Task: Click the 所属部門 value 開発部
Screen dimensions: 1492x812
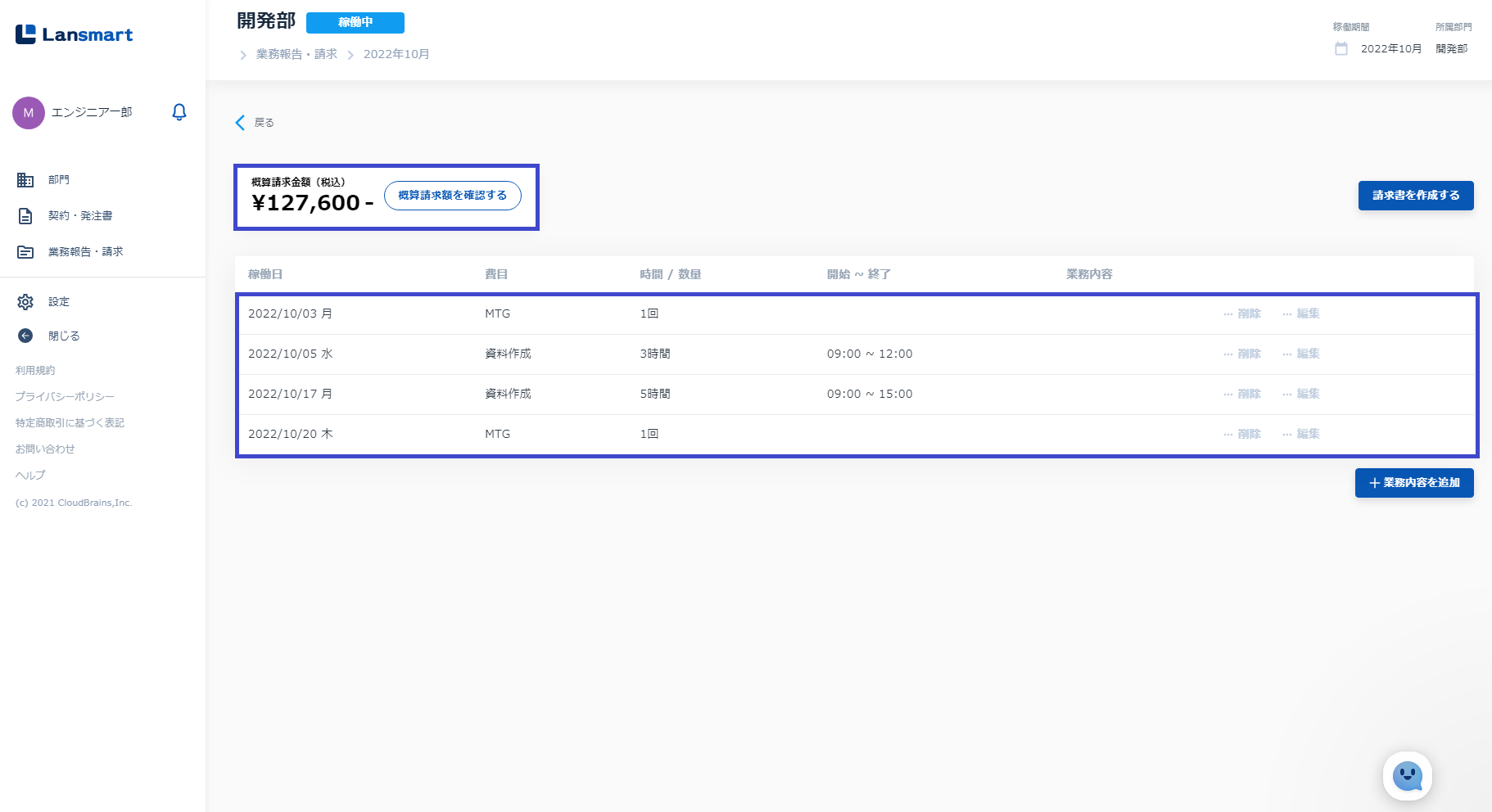Action: click(x=1452, y=49)
